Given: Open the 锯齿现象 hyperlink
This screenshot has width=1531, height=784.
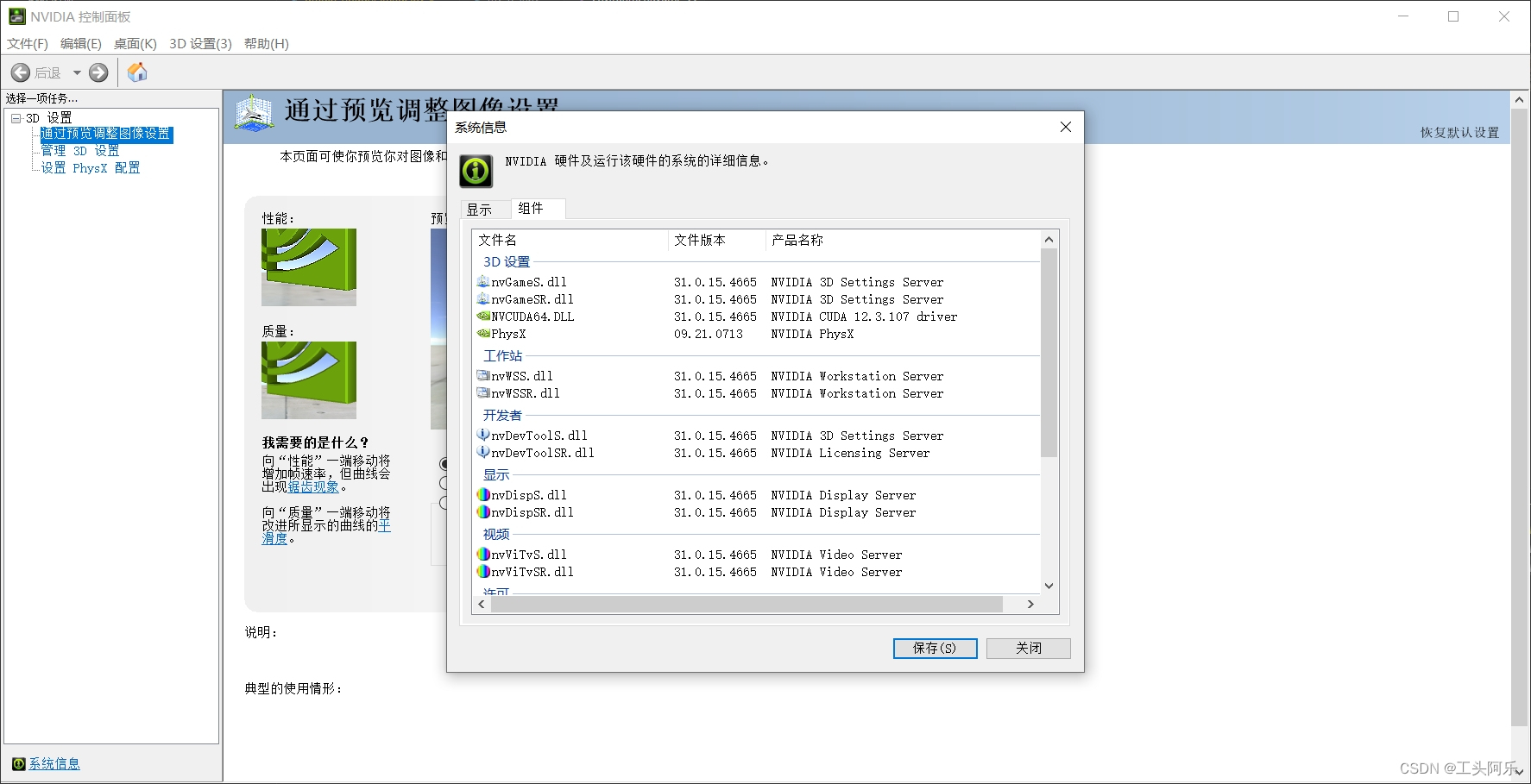Looking at the screenshot, I should 313,486.
